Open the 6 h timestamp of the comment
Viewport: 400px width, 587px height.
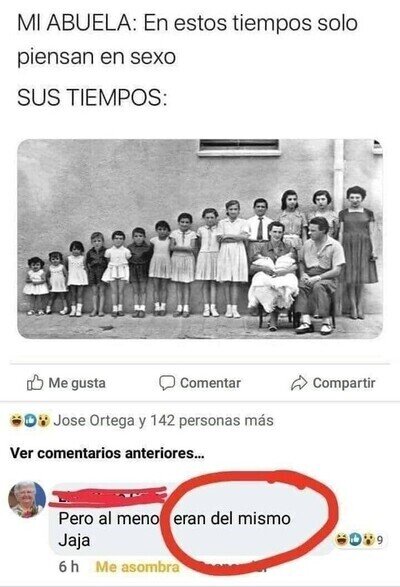coord(69,567)
